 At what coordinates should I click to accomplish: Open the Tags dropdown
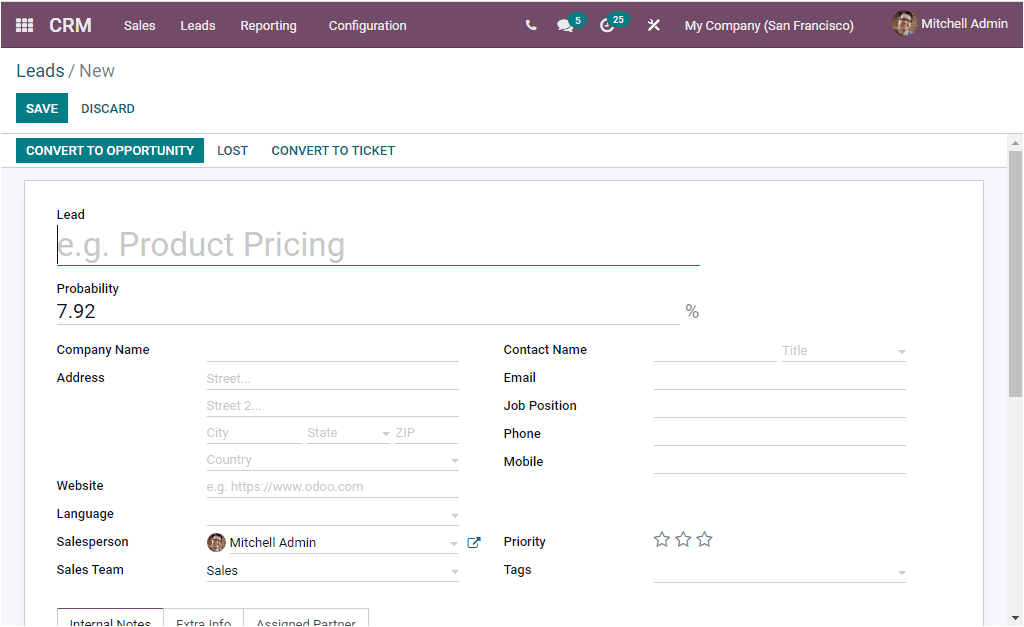(902, 570)
